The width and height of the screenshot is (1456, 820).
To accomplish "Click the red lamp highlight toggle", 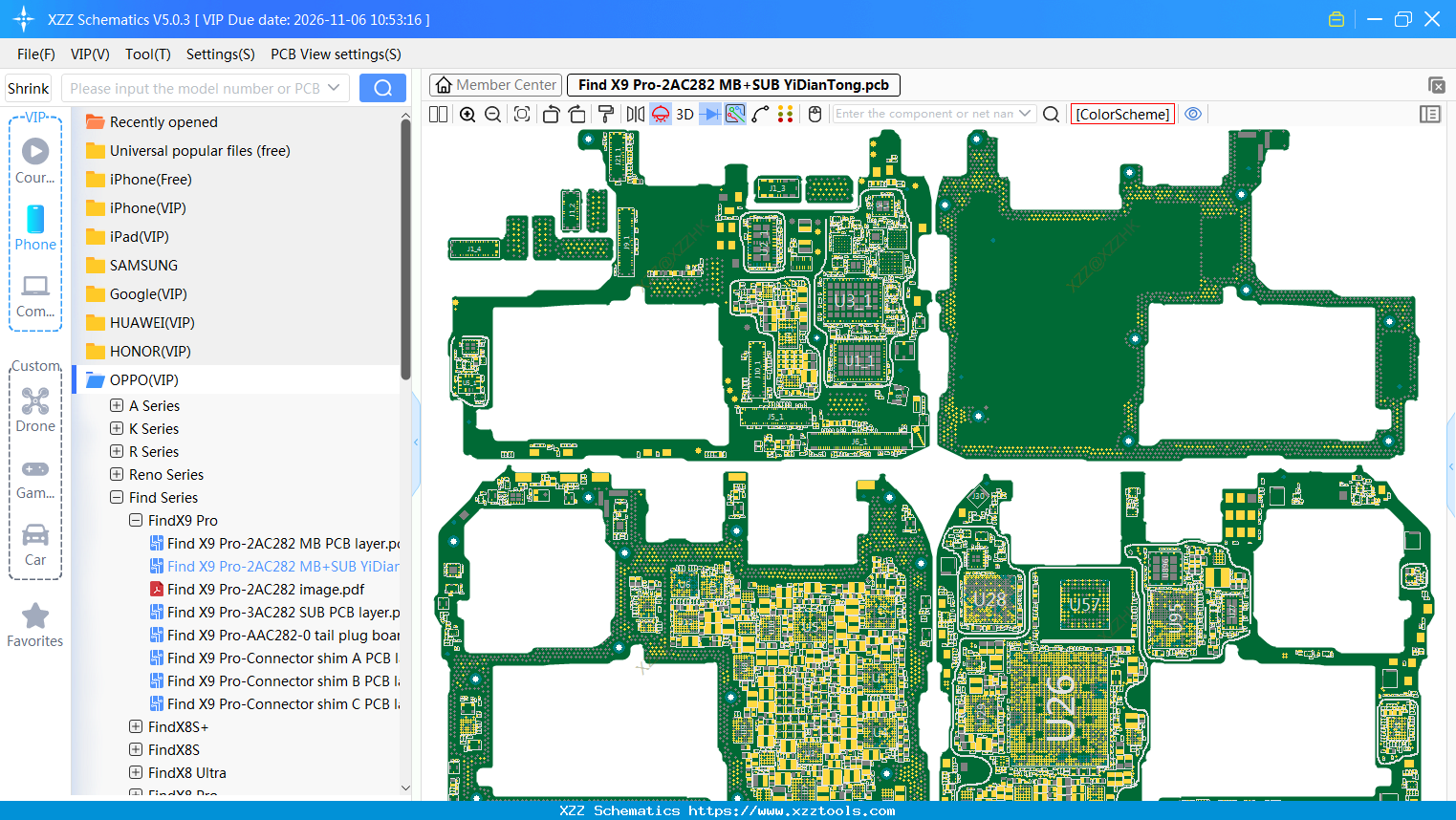I will click(660, 114).
